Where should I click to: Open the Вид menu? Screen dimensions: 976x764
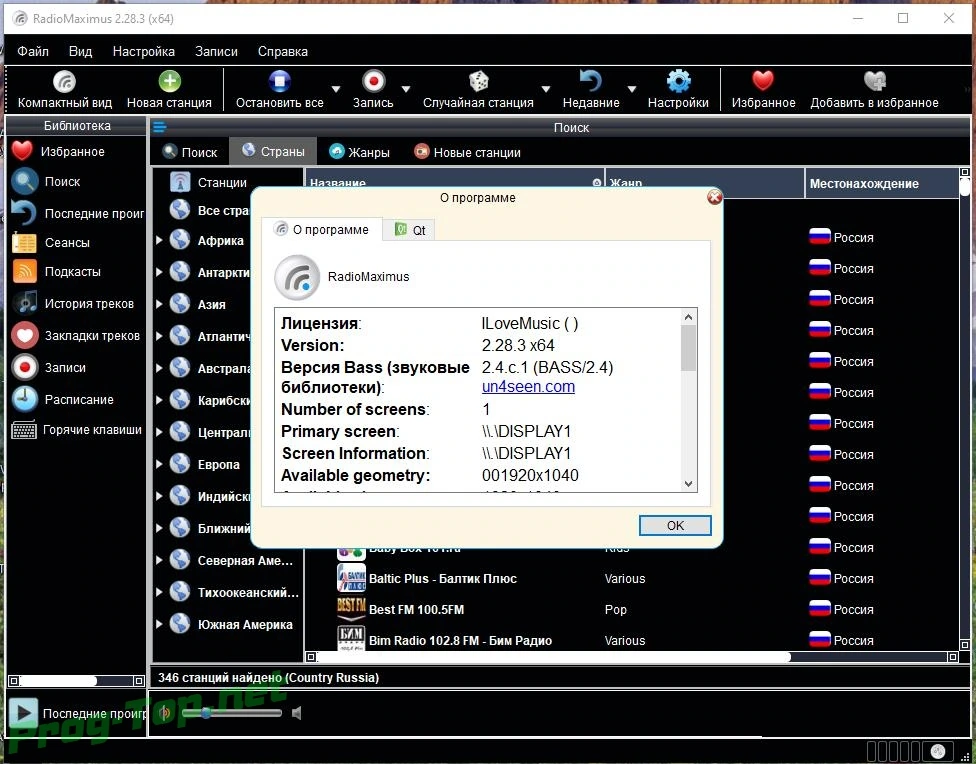tap(80, 51)
